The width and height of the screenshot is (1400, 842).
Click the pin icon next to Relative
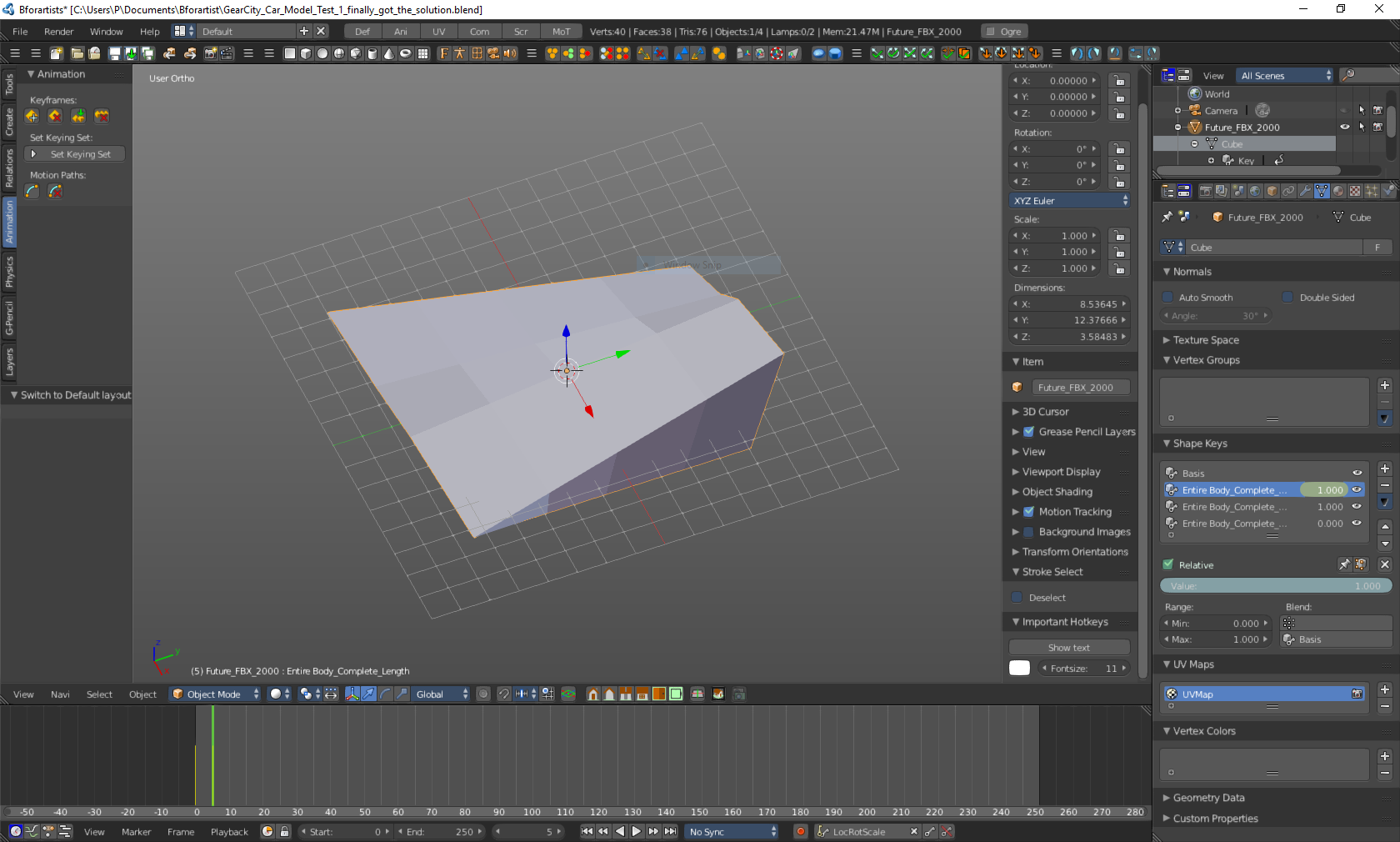click(x=1344, y=564)
